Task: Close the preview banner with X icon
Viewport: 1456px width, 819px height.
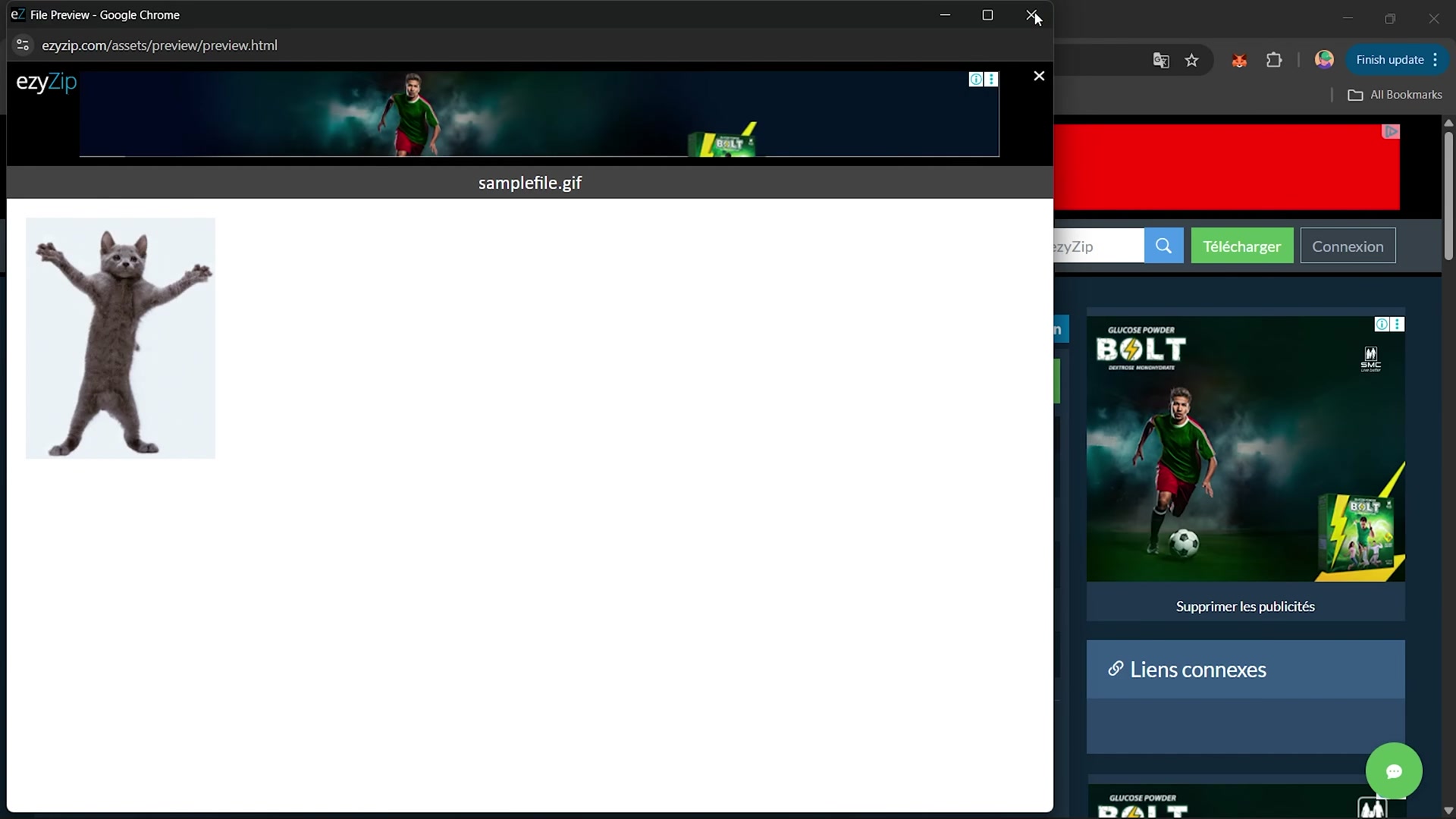Action: coord(1039,76)
